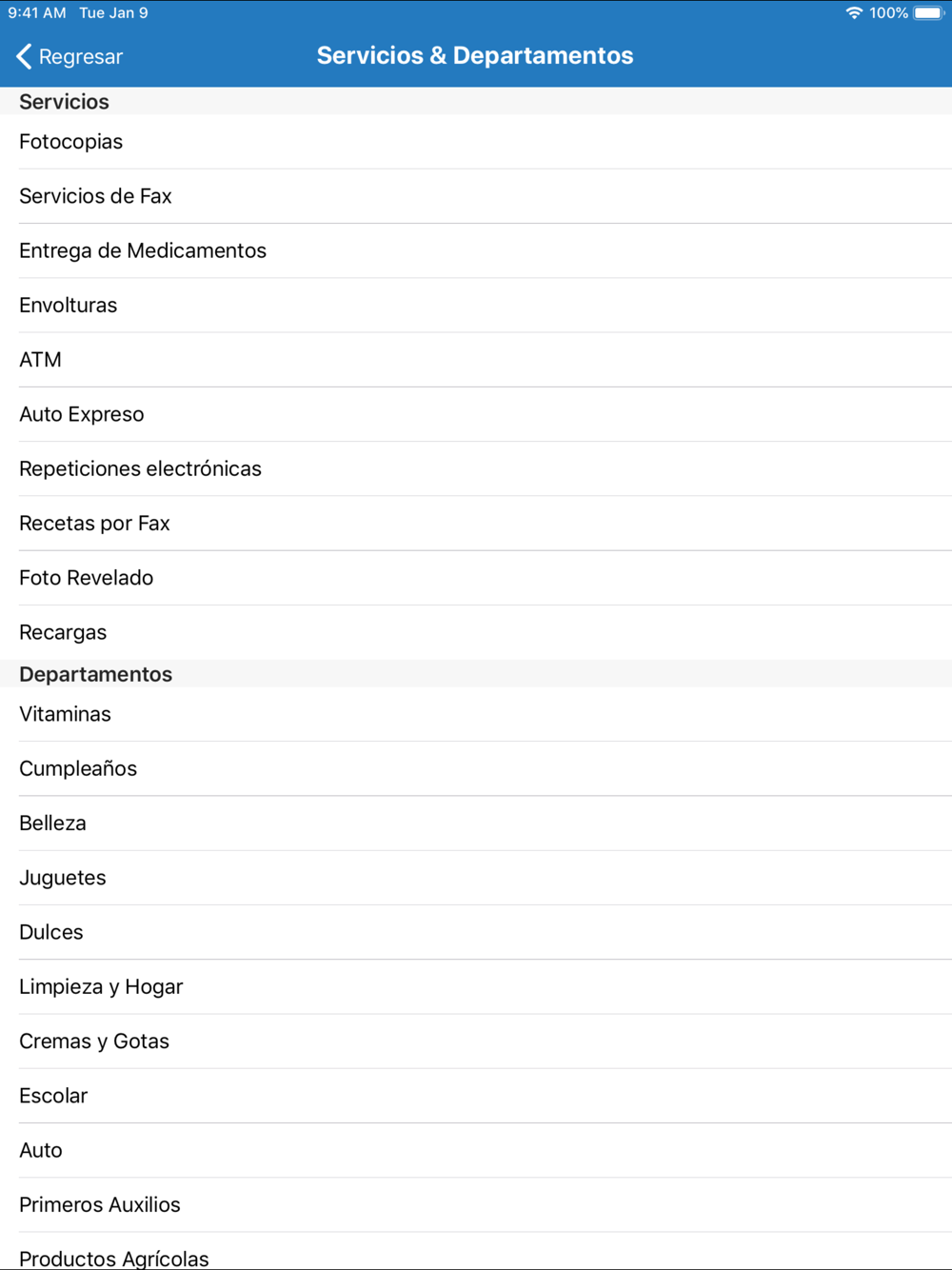
Task: Go back with Regresar button
Action: (x=69, y=56)
